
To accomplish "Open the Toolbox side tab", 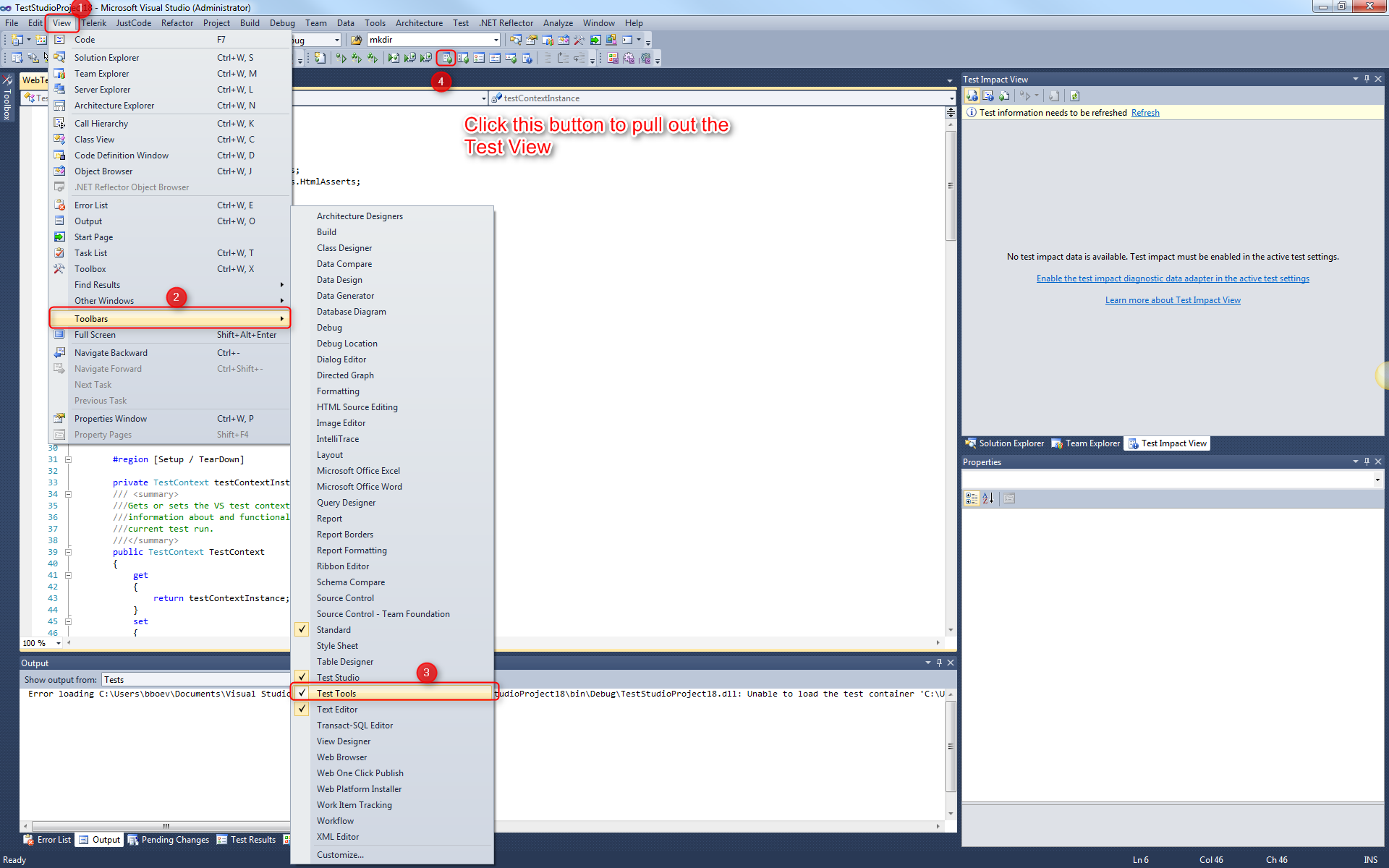I will click(x=7, y=98).
